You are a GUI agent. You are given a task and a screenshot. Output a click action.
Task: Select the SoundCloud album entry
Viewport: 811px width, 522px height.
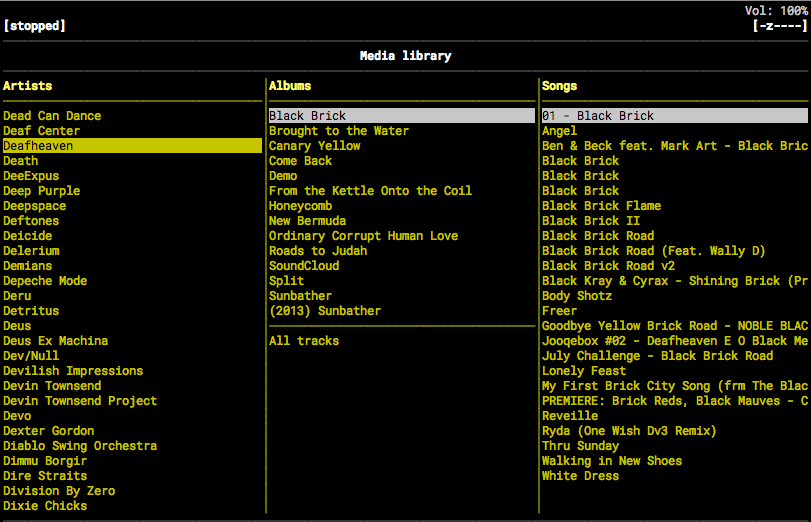[304, 266]
